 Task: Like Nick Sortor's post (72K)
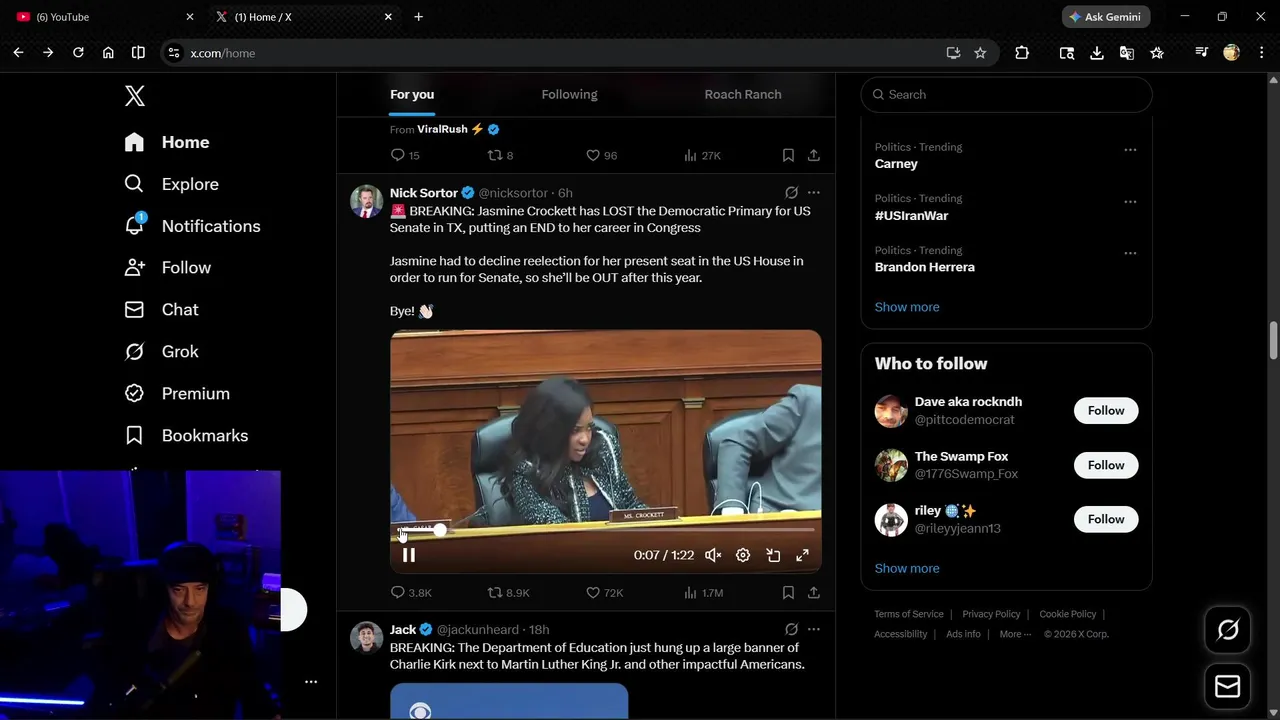click(604, 593)
